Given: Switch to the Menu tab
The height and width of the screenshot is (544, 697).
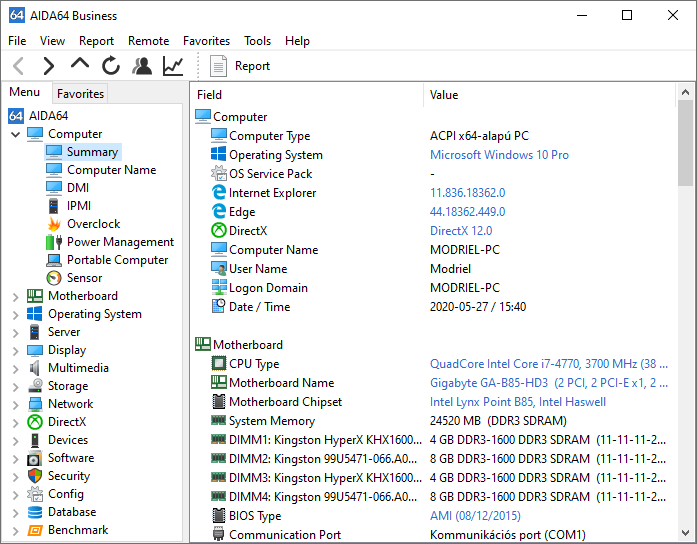Looking at the screenshot, I should tap(24, 92).
